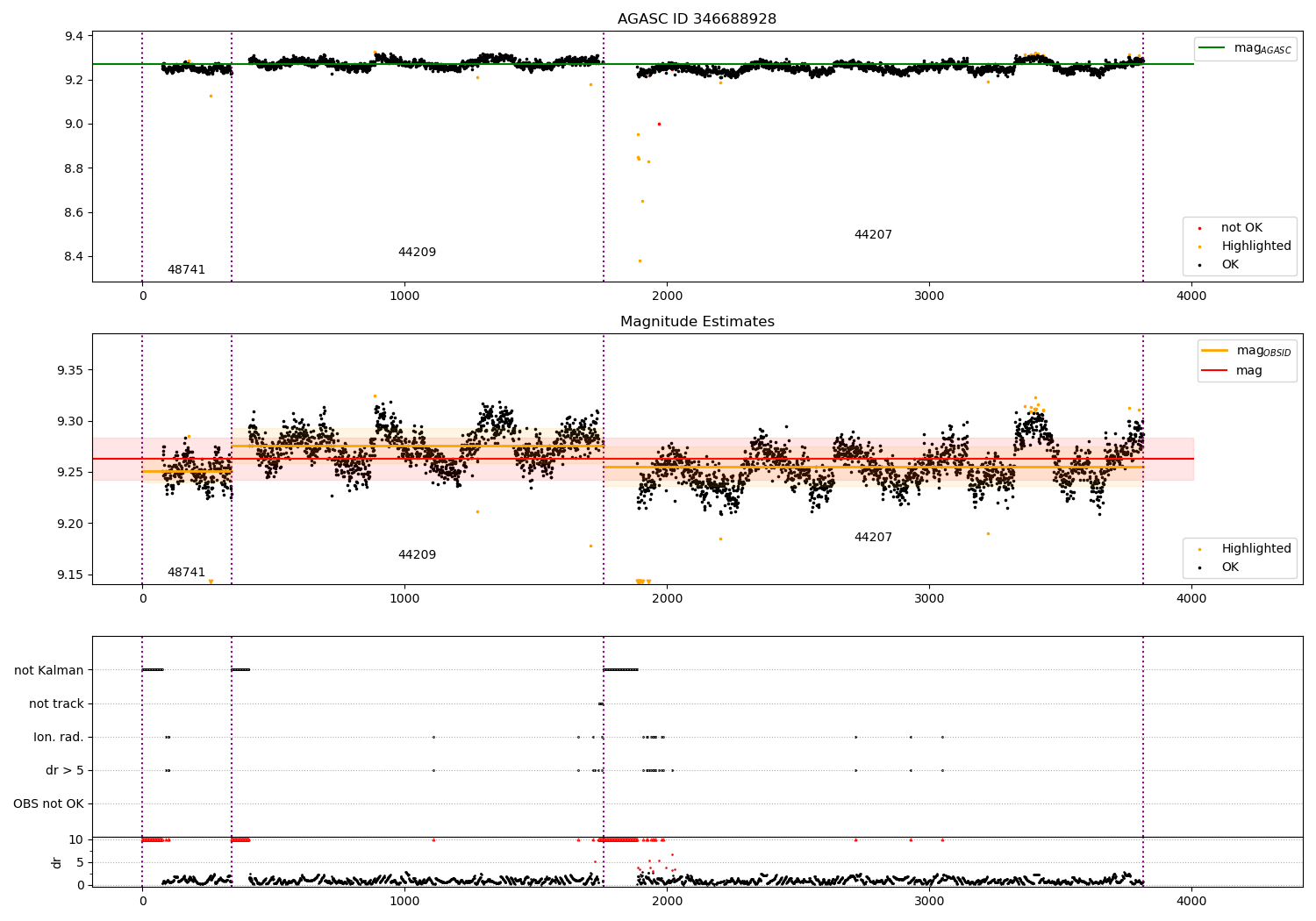Click the 9.4 tick on top plot y-axis
This screenshot has width=1316, height=921.
tap(74, 36)
